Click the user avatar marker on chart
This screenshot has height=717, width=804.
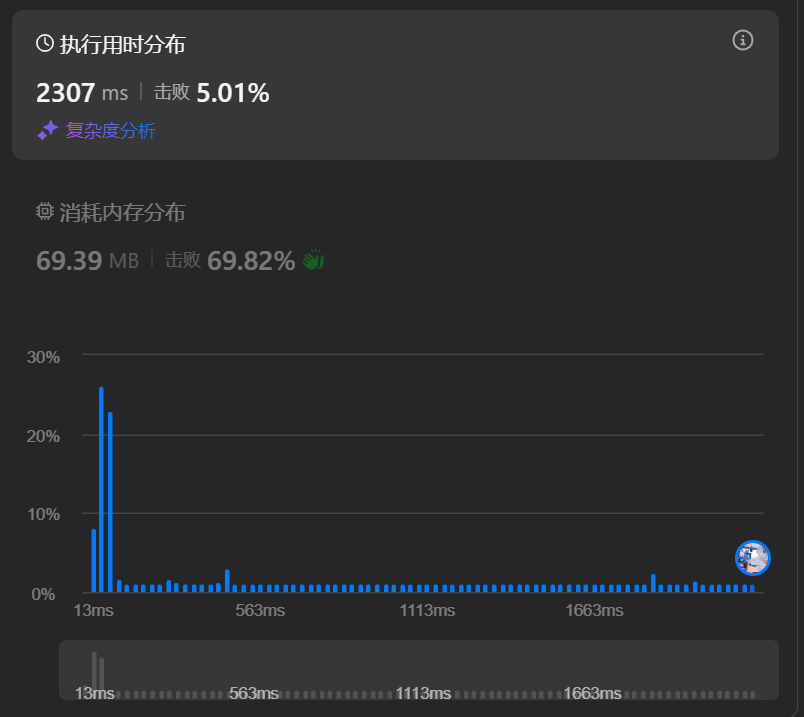coord(752,558)
